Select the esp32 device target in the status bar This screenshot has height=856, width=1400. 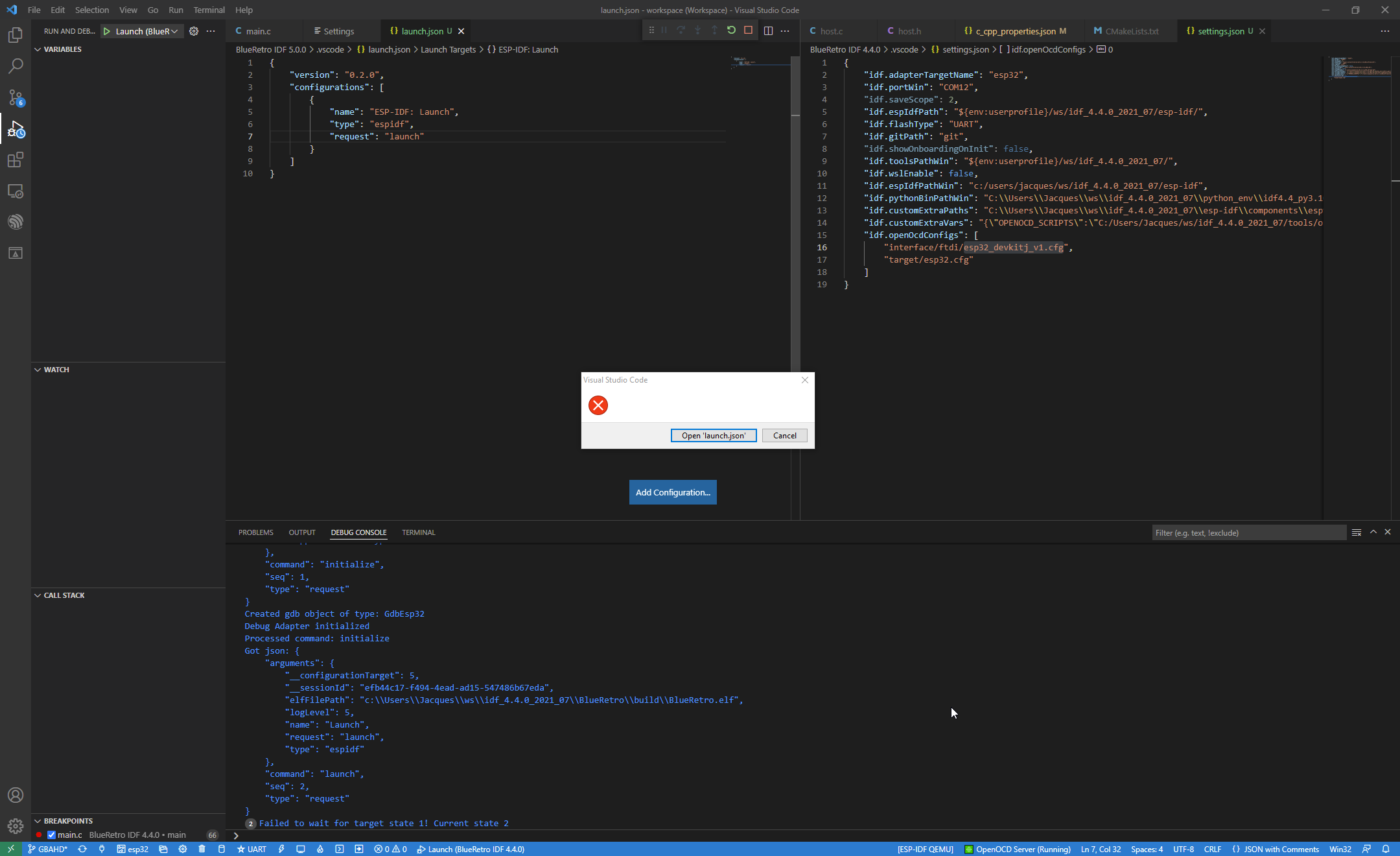(133, 850)
